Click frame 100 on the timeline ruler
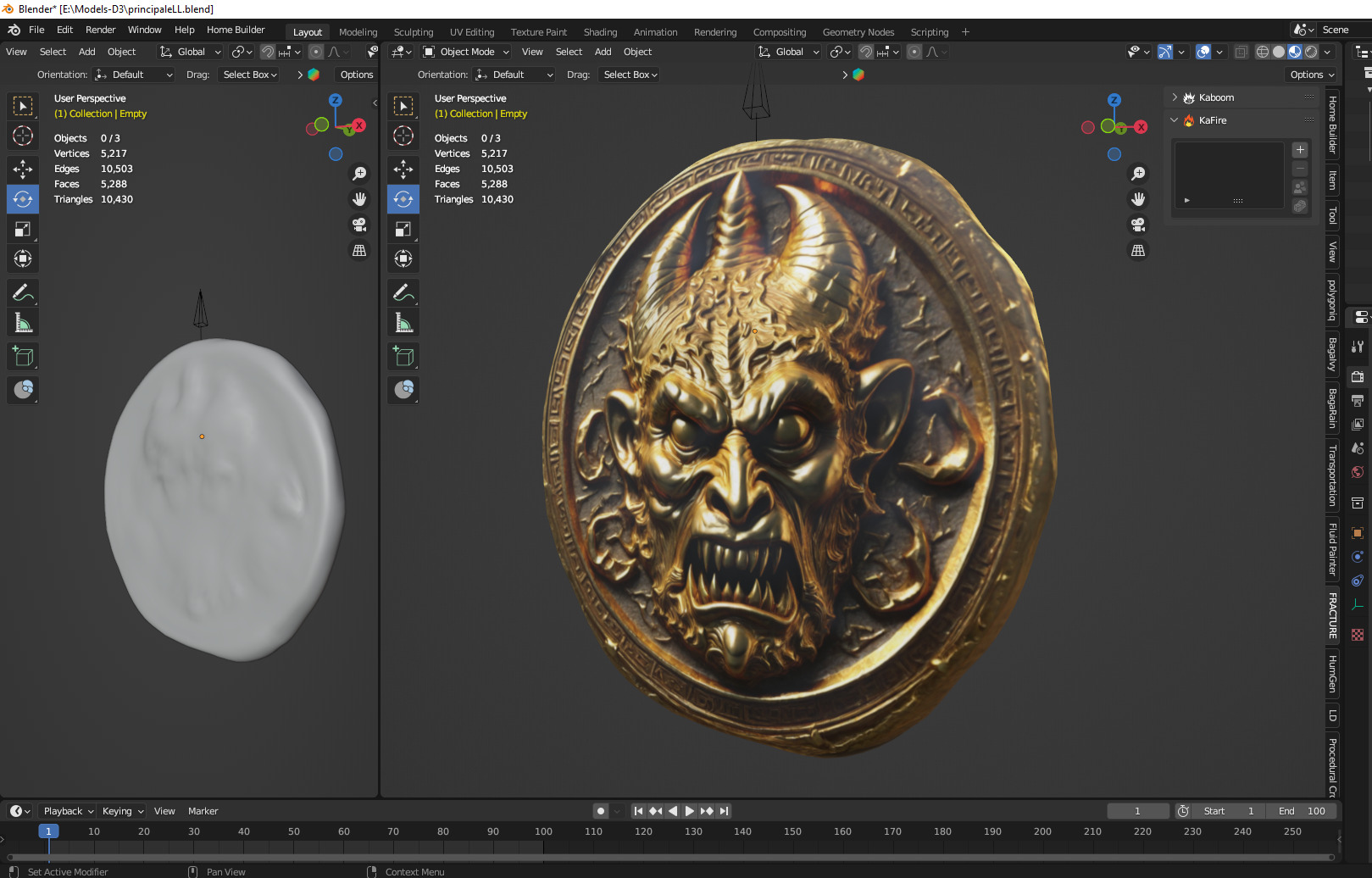This screenshot has height=878, width=1372. tap(543, 831)
